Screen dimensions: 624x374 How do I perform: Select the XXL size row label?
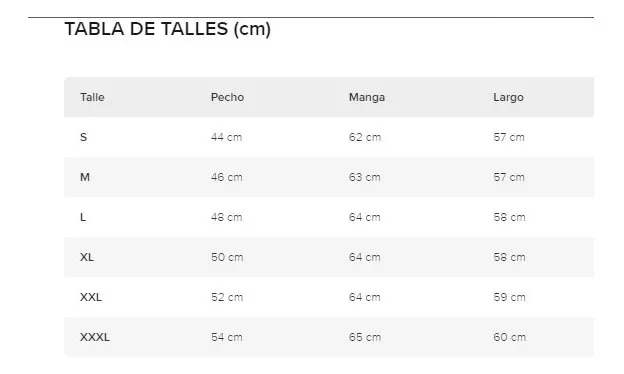click(x=91, y=297)
